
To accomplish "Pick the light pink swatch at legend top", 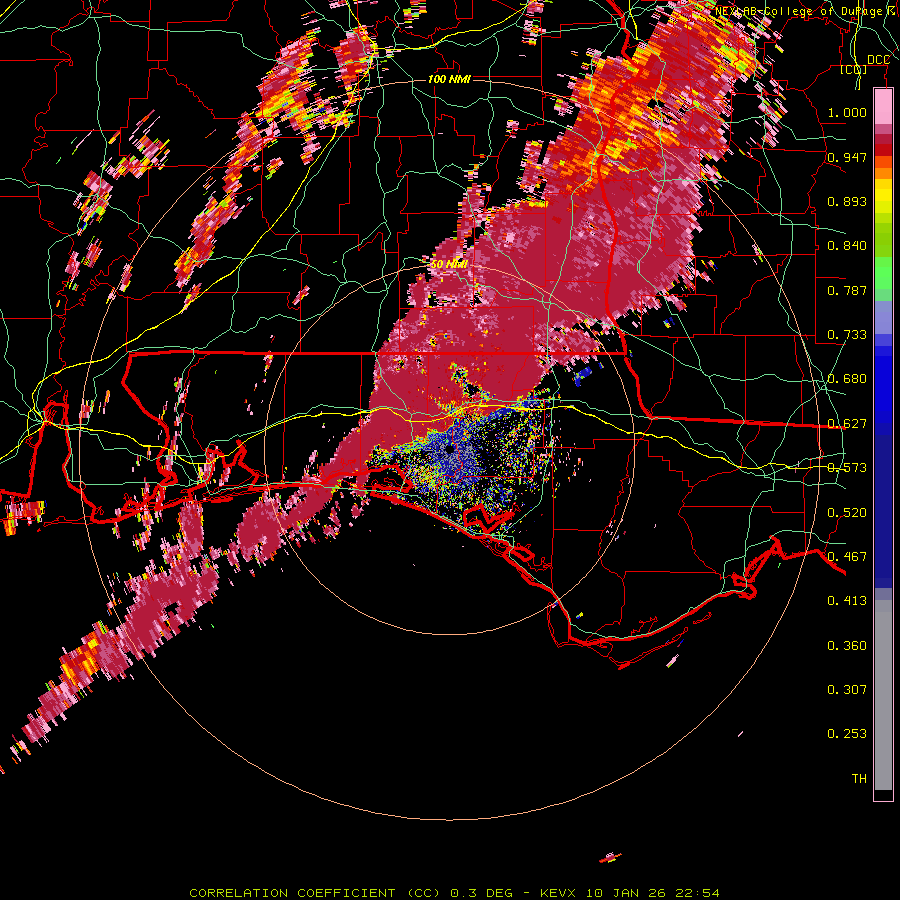I will coord(883,107).
